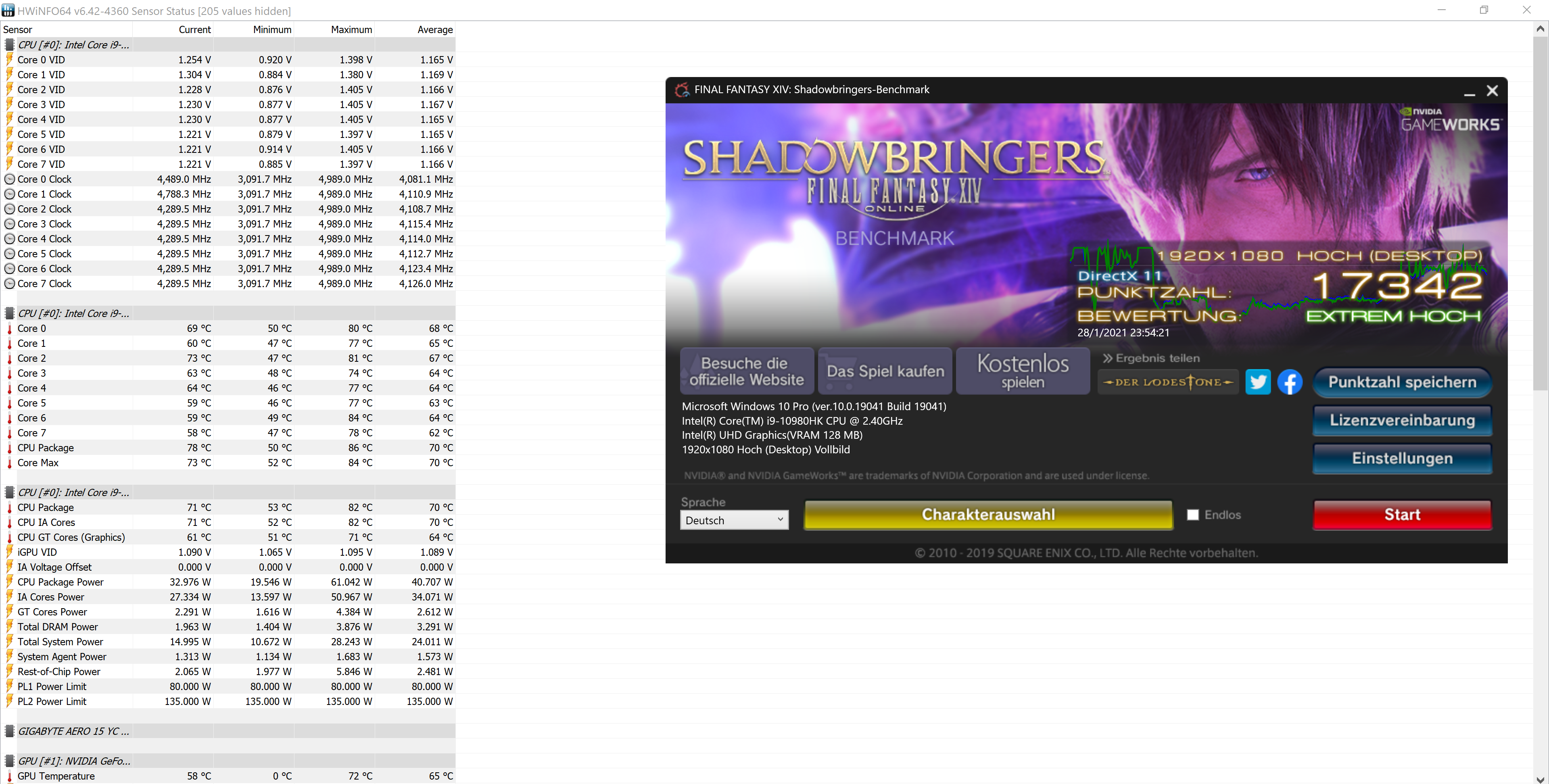Select the Rest-of-Chip Power row label
The height and width of the screenshot is (784, 1549).
[x=58, y=671]
